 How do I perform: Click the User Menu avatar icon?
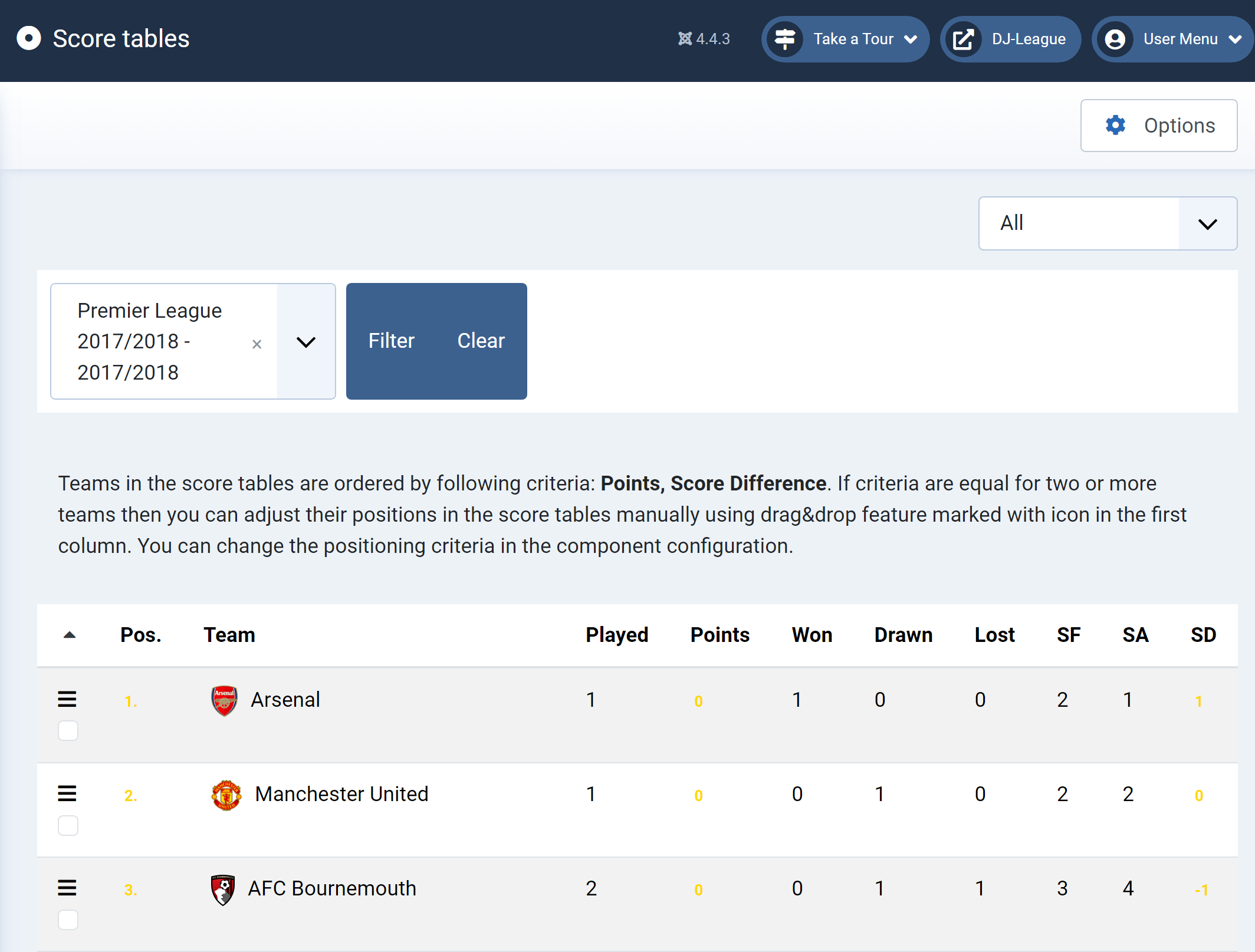1115,39
